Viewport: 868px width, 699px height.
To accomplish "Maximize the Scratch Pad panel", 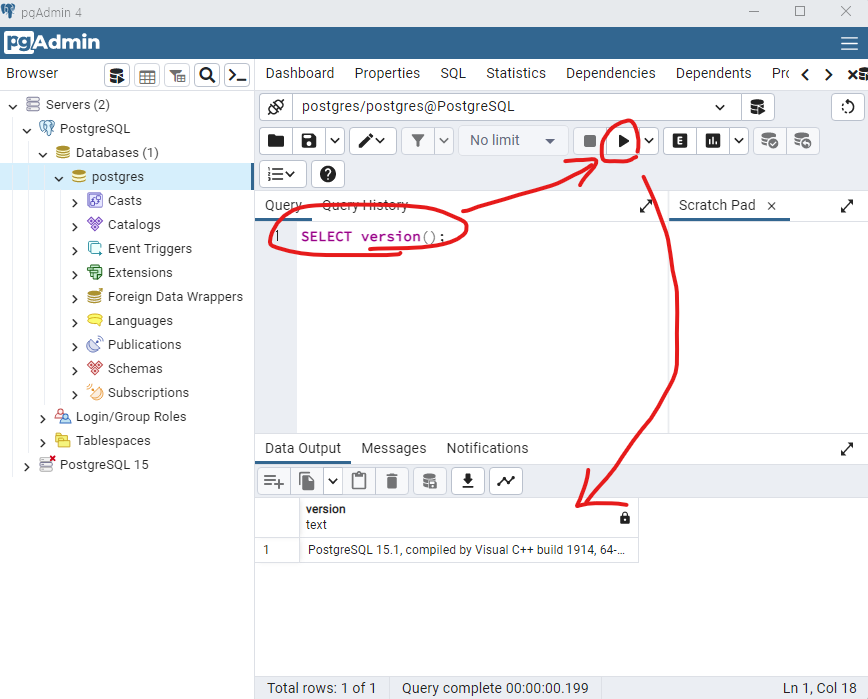I will (847, 206).
